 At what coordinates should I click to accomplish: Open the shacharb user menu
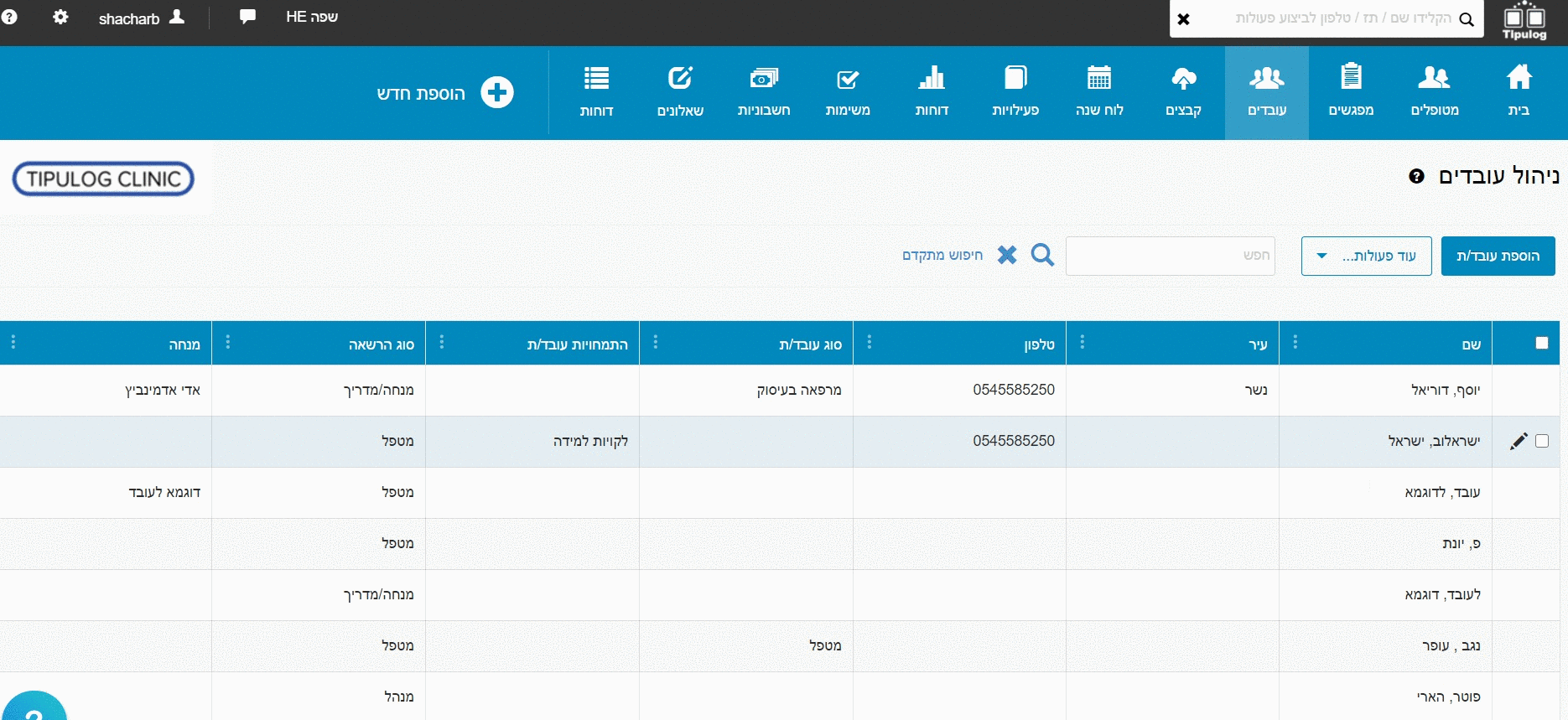[141, 18]
